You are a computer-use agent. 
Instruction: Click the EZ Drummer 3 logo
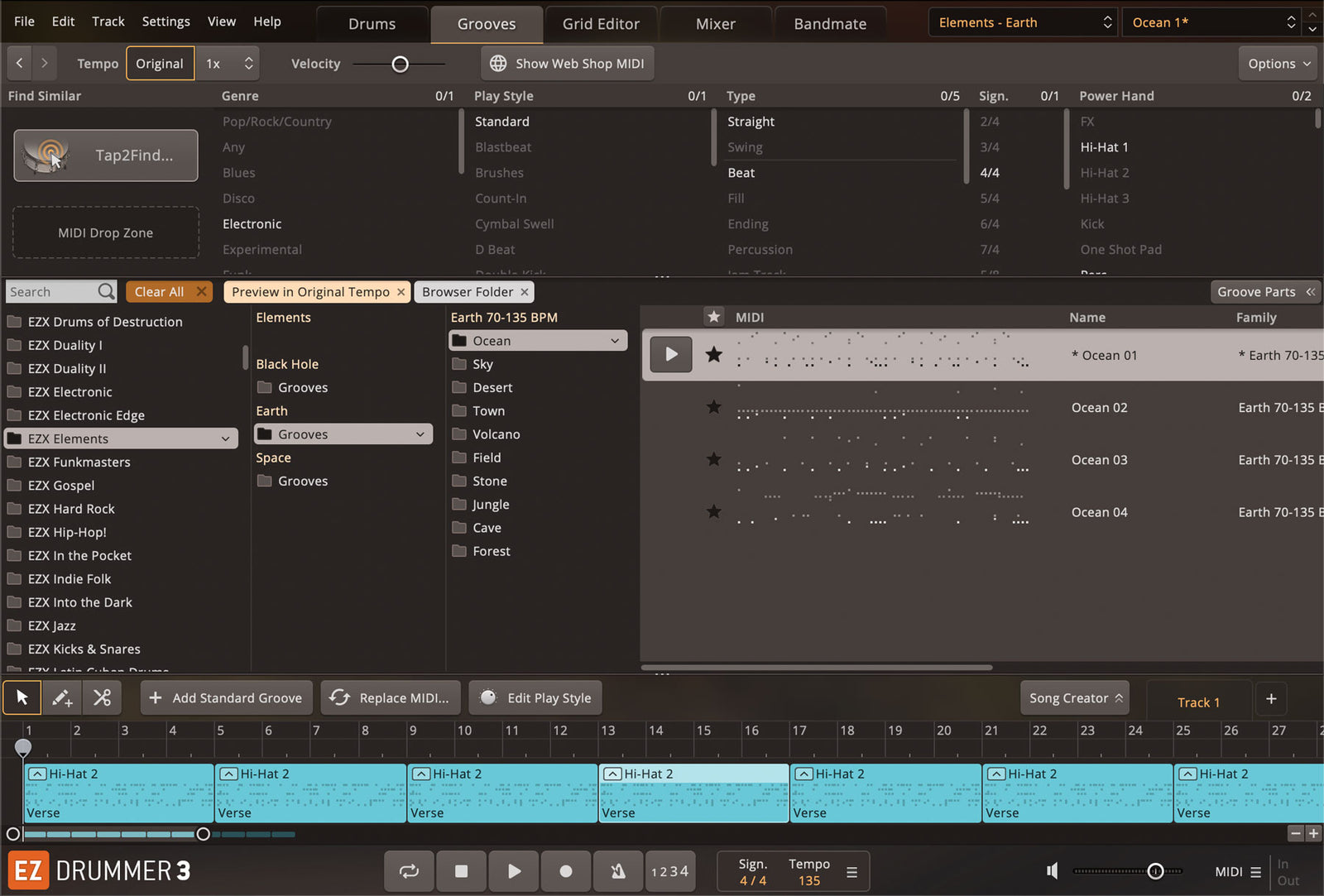(99, 871)
